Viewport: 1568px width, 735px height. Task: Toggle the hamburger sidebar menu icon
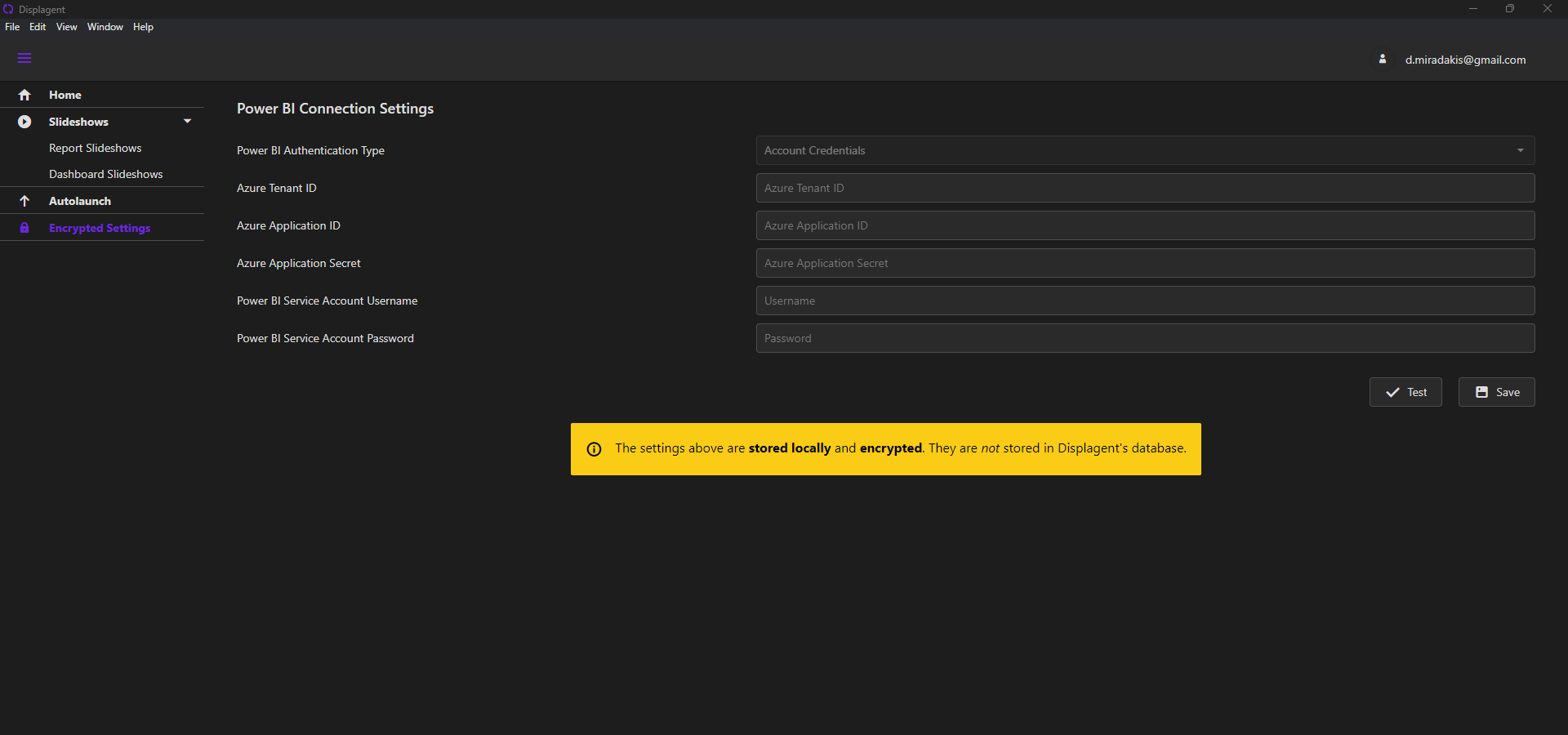(24, 58)
